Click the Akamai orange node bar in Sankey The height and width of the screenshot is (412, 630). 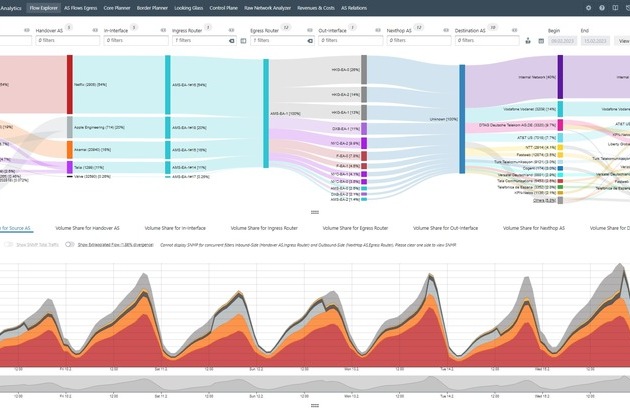[x=70, y=150]
